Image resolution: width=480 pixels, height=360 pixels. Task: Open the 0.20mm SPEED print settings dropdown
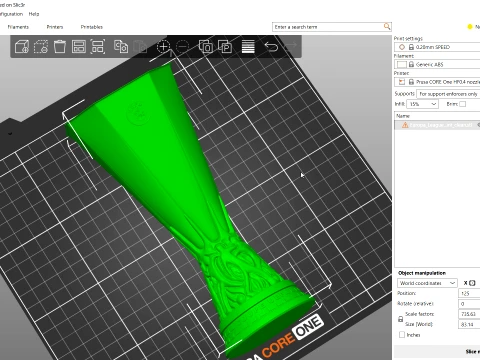point(437,47)
